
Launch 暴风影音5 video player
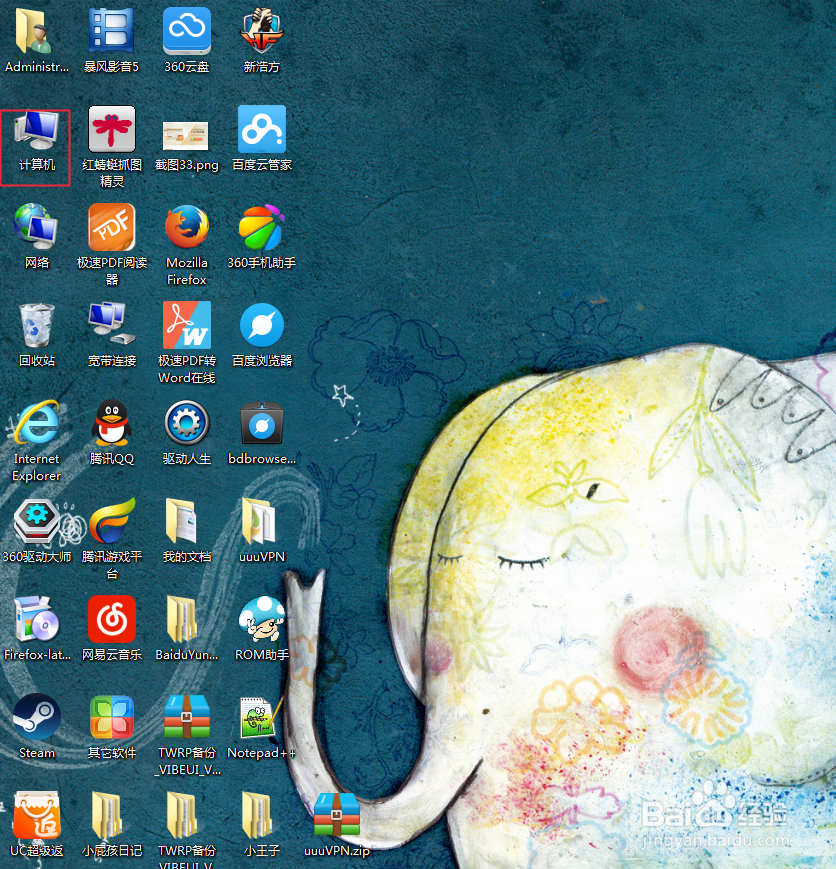[111, 30]
